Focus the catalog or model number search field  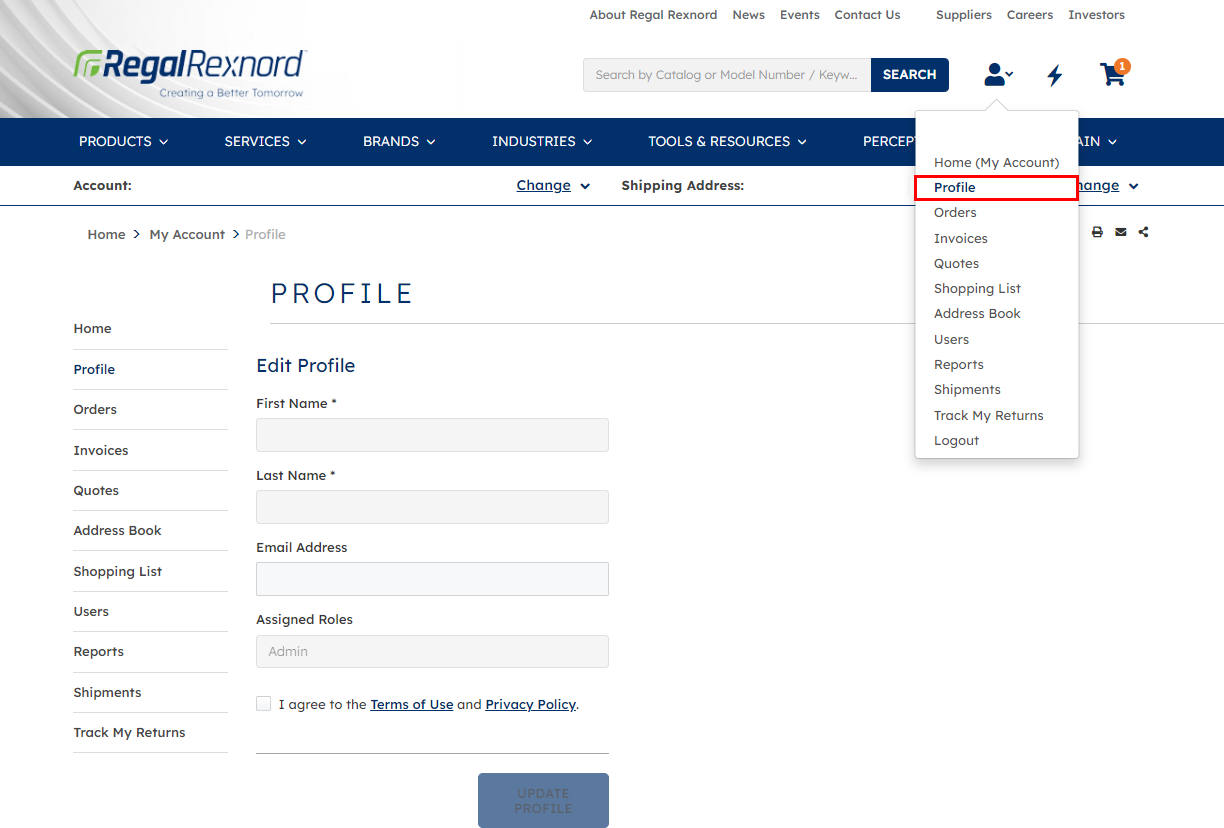click(727, 75)
